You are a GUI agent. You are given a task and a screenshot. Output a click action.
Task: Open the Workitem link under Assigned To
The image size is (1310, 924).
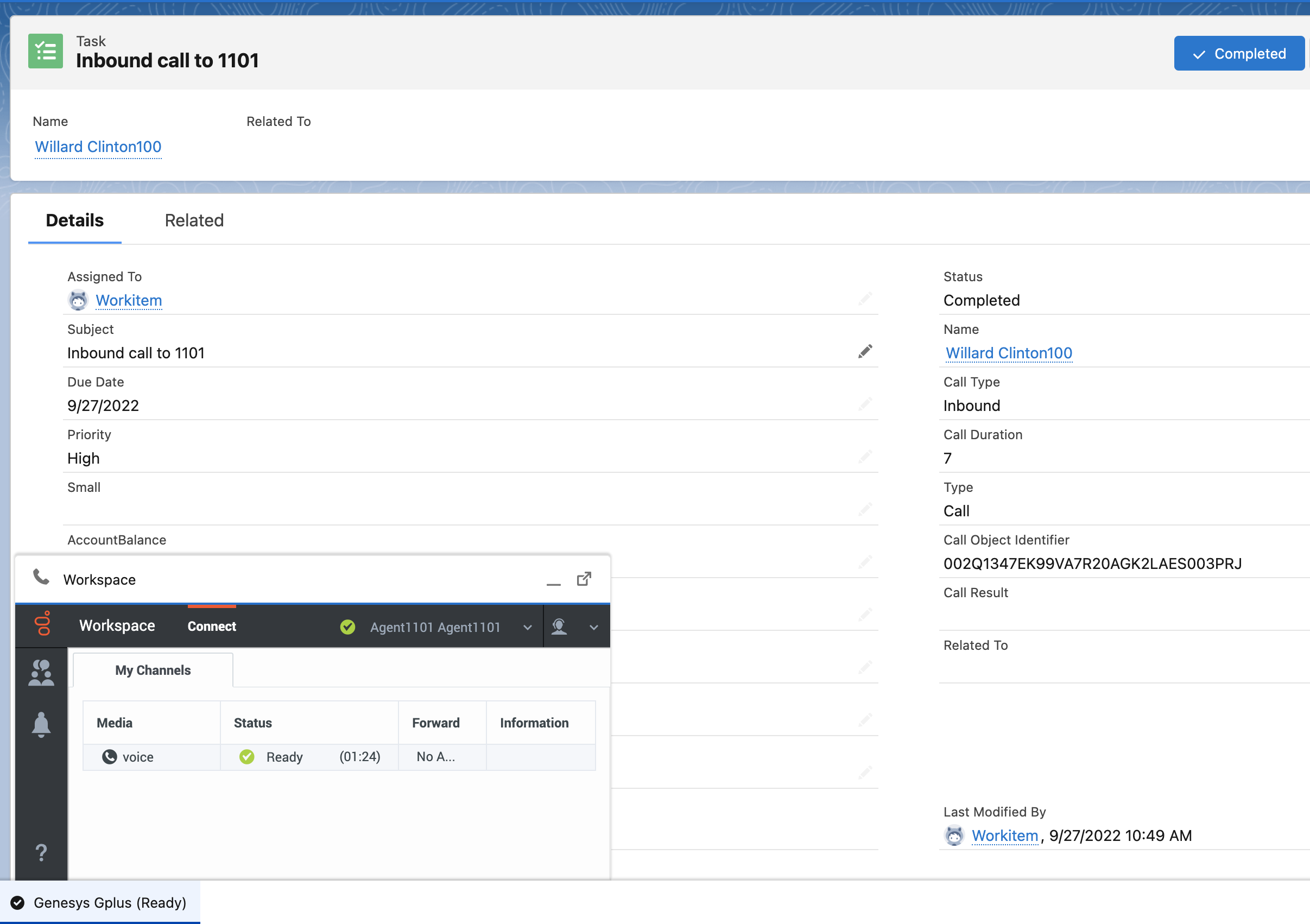coord(129,300)
